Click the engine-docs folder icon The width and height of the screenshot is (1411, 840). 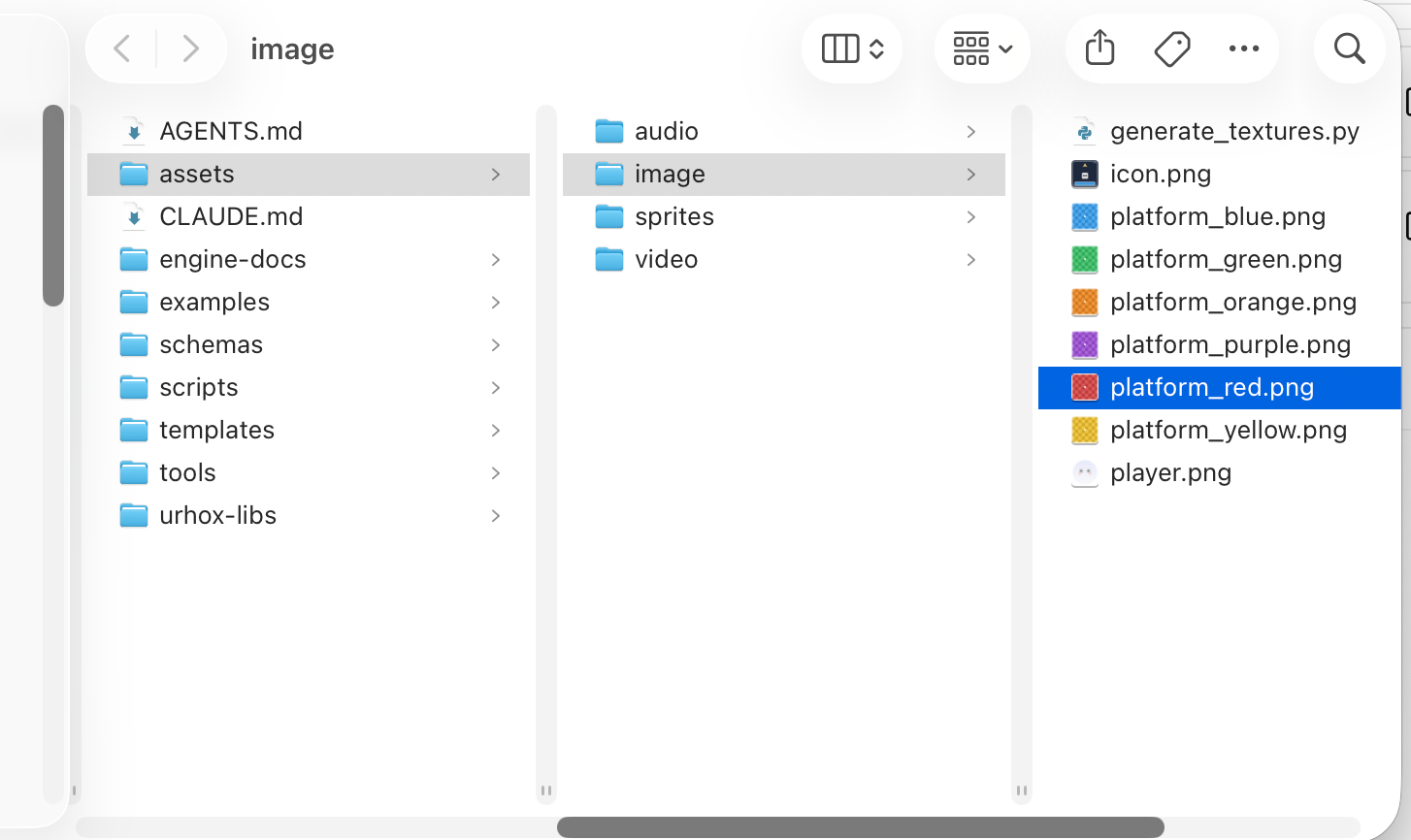134,259
